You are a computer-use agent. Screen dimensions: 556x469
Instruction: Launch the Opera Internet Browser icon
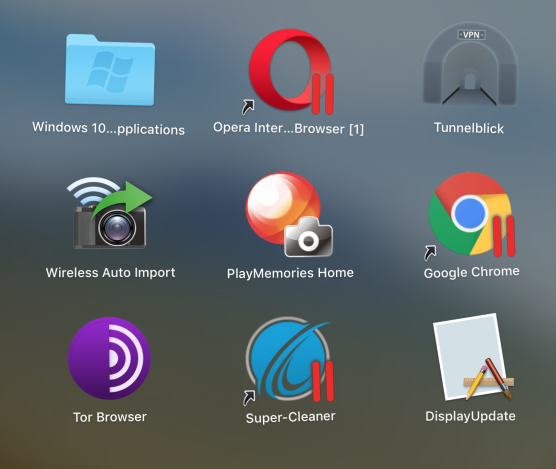coord(289,72)
